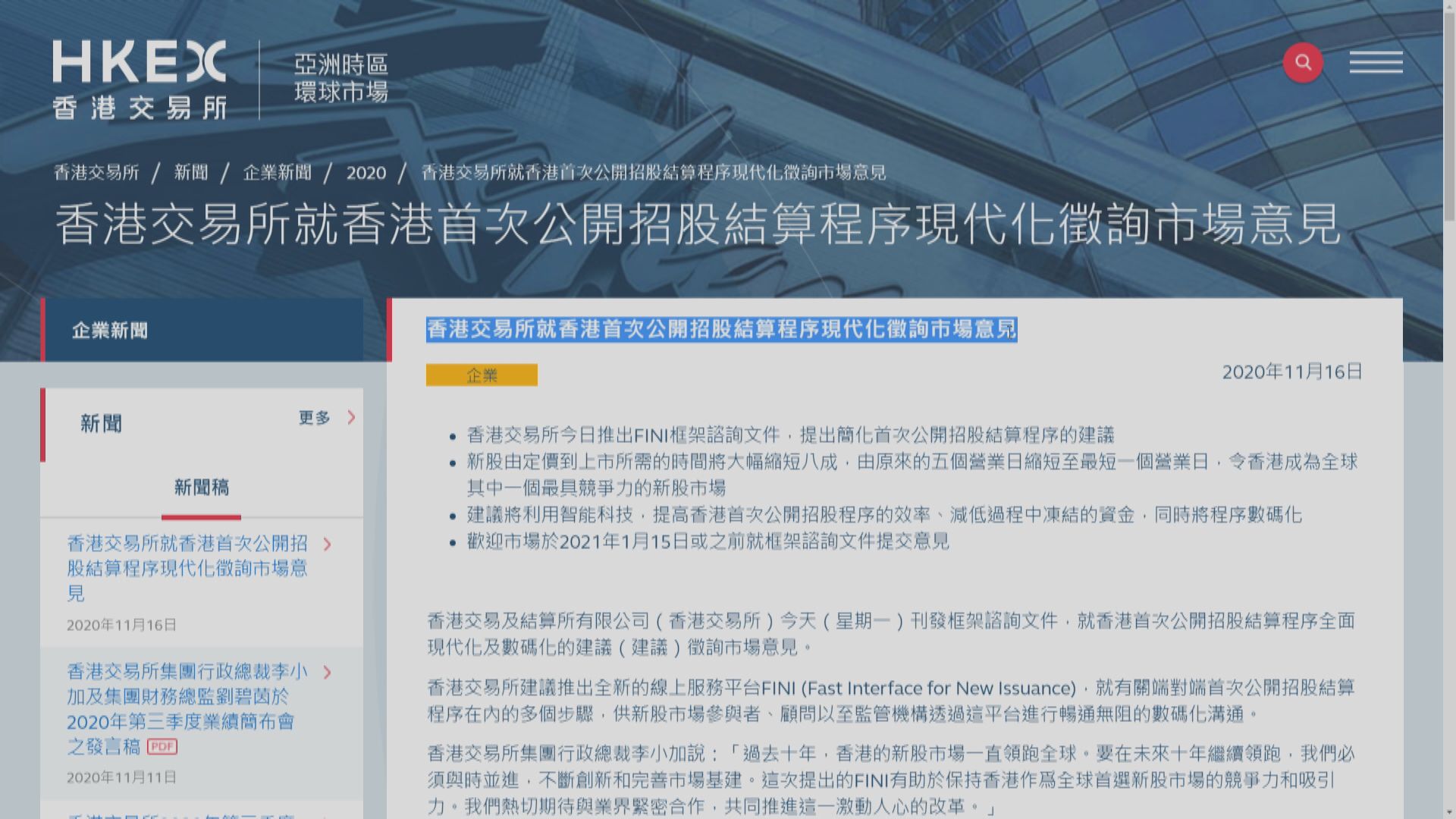Click the arrow beside the 李小加 speech item
This screenshot has height=819, width=1456.
(328, 671)
